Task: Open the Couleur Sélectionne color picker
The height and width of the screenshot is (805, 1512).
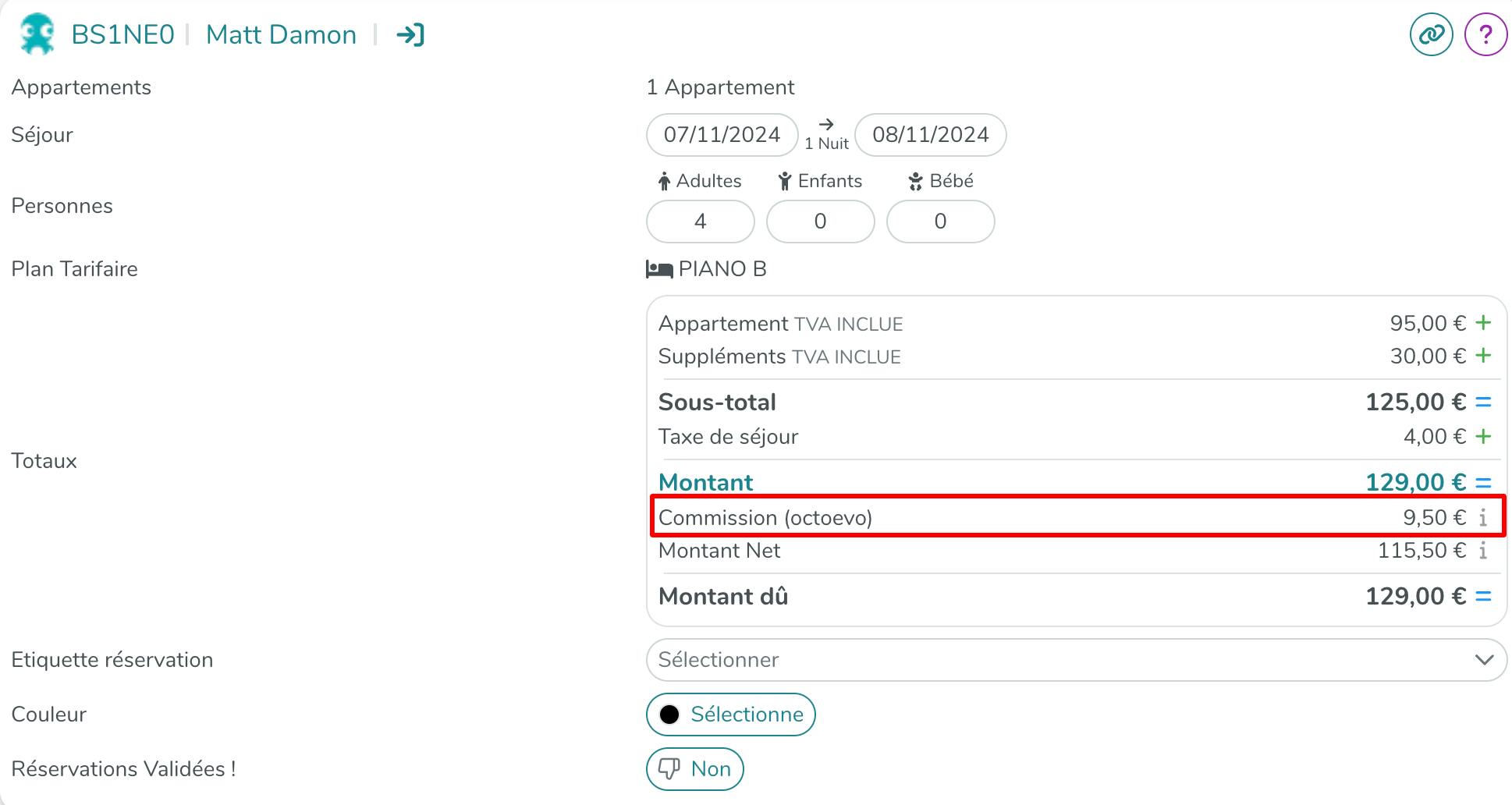Action: coord(730,715)
